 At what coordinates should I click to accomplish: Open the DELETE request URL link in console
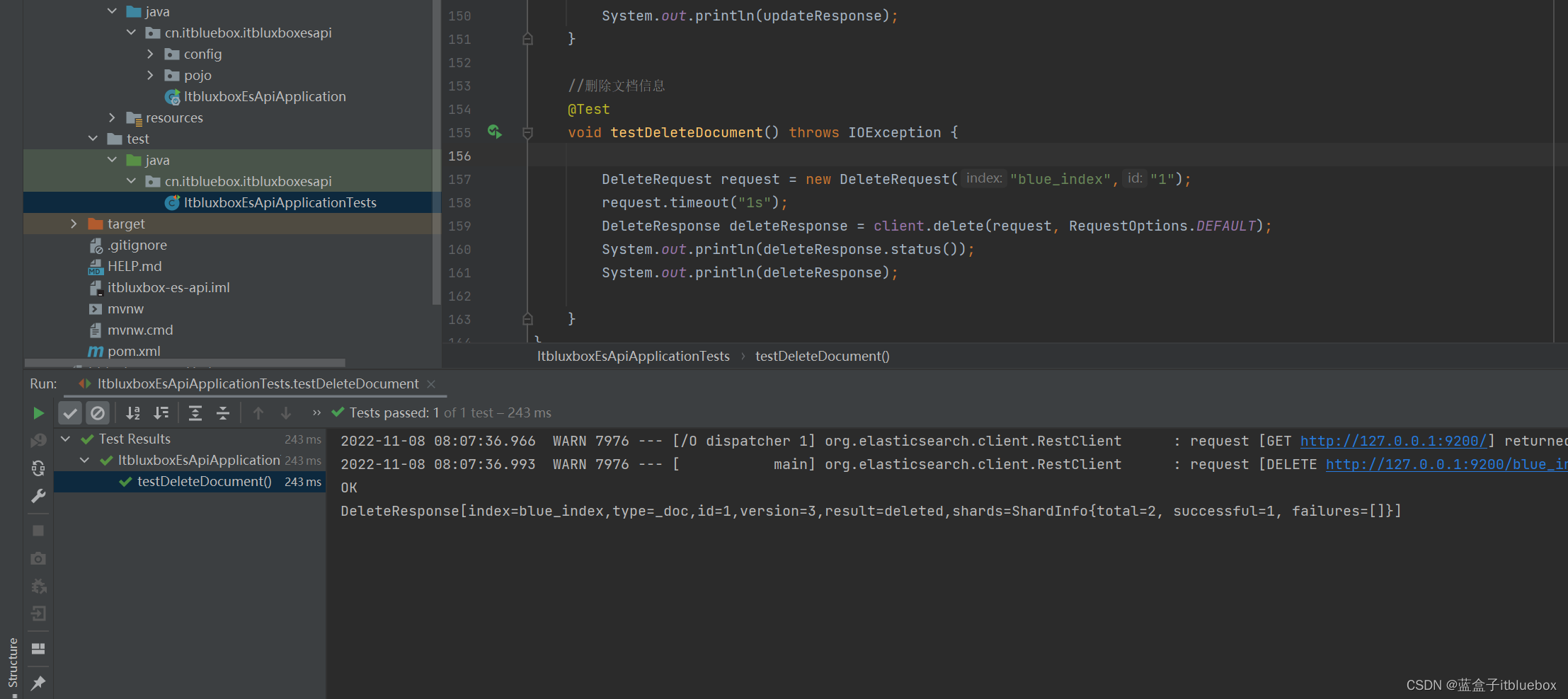(x=1446, y=464)
